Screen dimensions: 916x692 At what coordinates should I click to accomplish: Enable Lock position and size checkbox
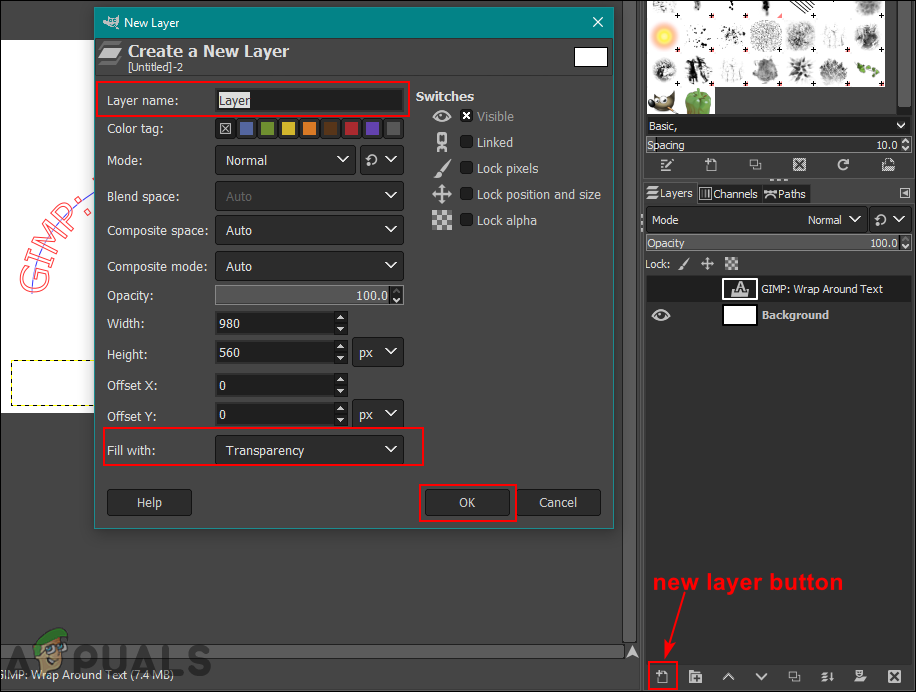tap(466, 194)
